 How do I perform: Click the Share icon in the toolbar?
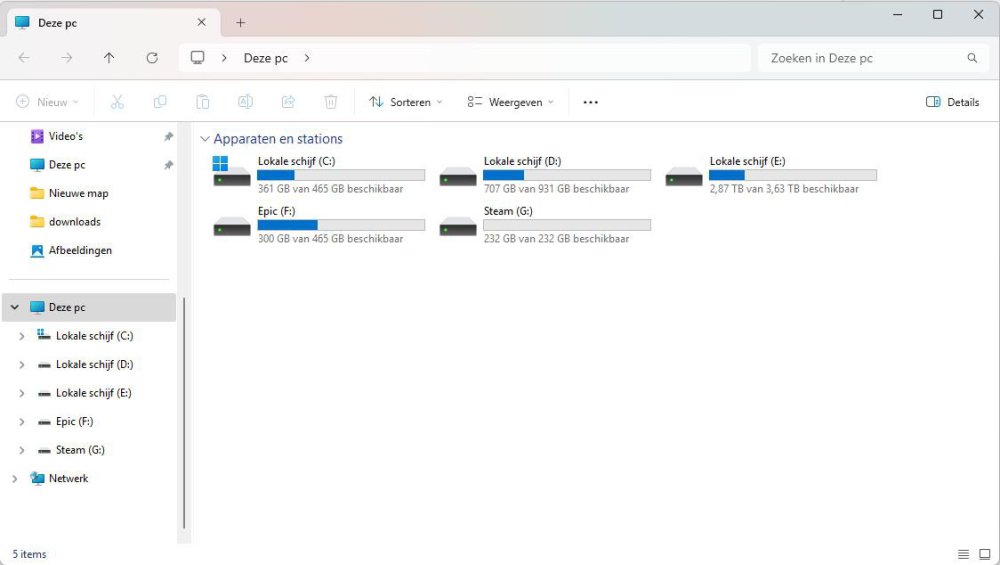coord(288,102)
